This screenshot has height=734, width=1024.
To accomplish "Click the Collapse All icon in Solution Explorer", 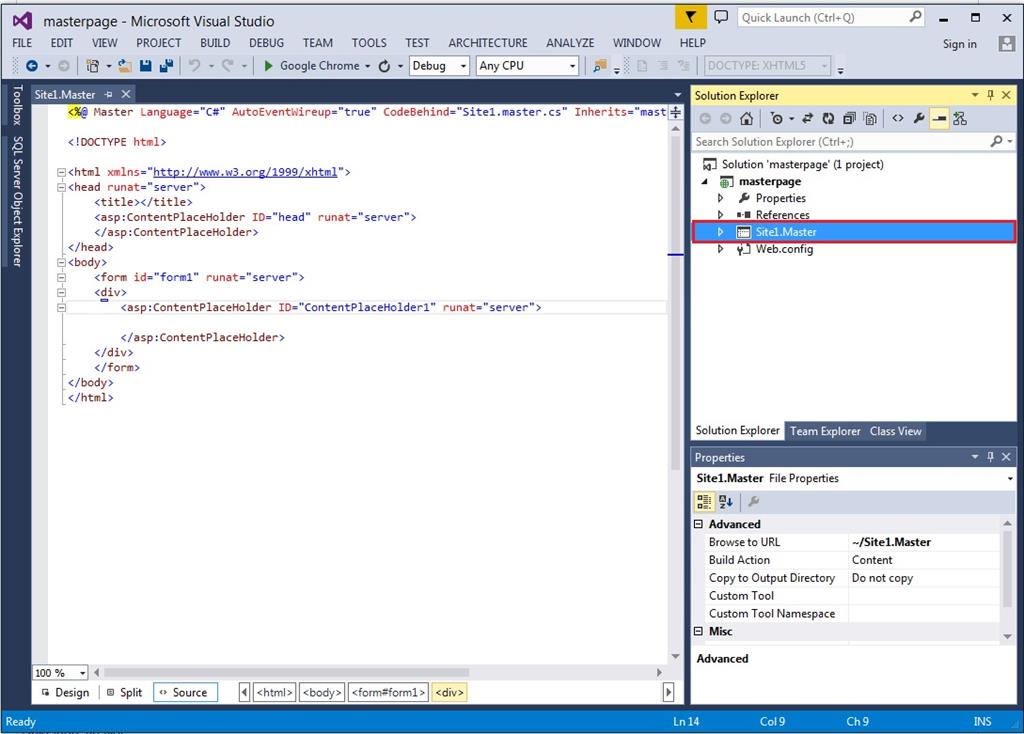I will pyautogui.click(x=849, y=119).
